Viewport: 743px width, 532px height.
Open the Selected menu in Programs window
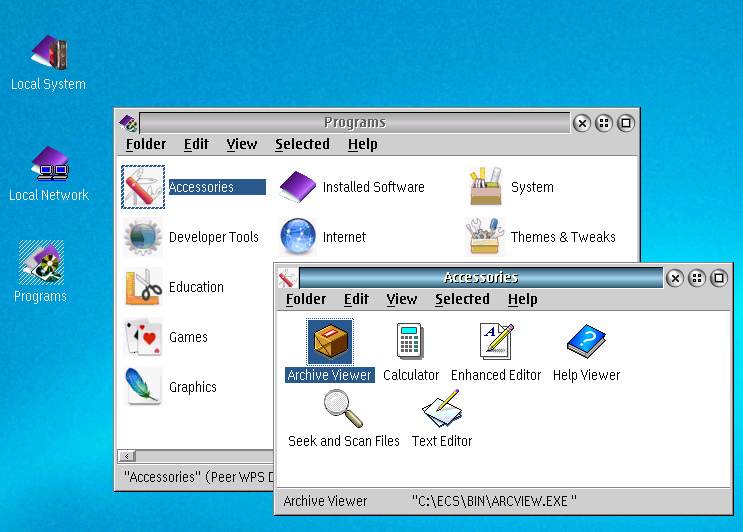(x=302, y=144)
